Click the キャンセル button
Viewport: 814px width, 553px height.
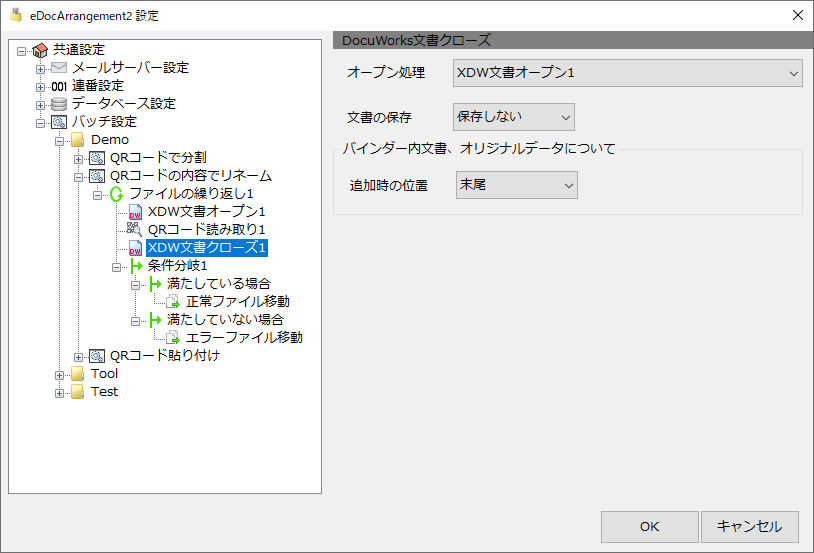click(x=750, y=527)
